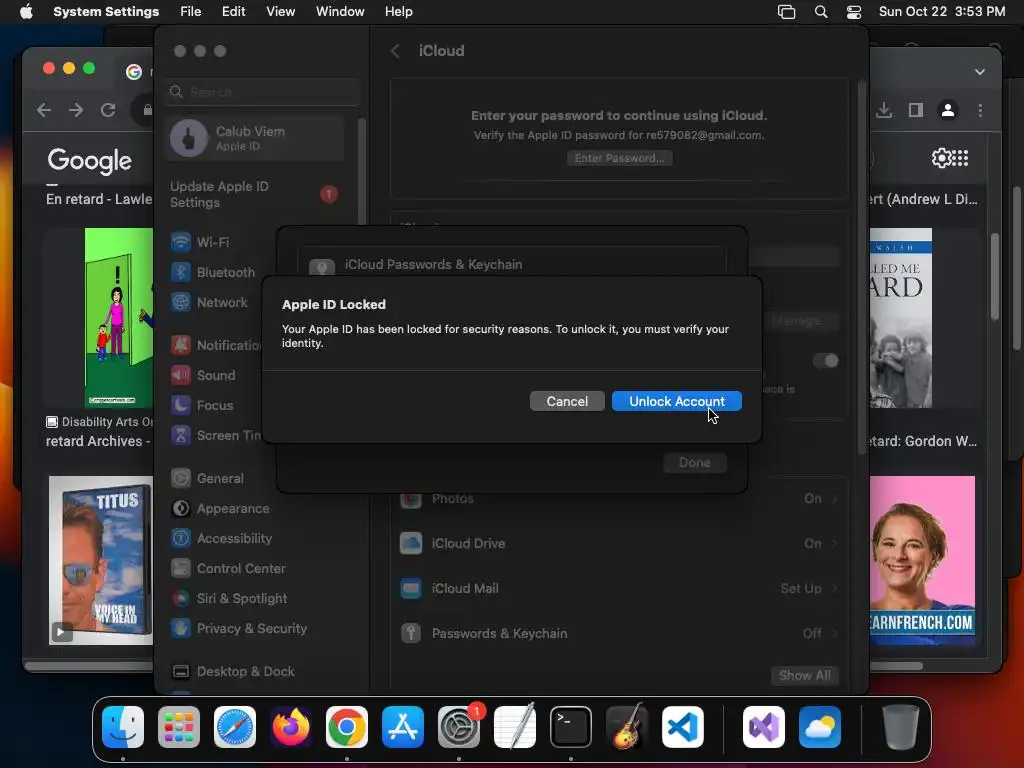Viewport: 1024px width, 768px height.
Task: Open the View menu
Action: [280, 12]
